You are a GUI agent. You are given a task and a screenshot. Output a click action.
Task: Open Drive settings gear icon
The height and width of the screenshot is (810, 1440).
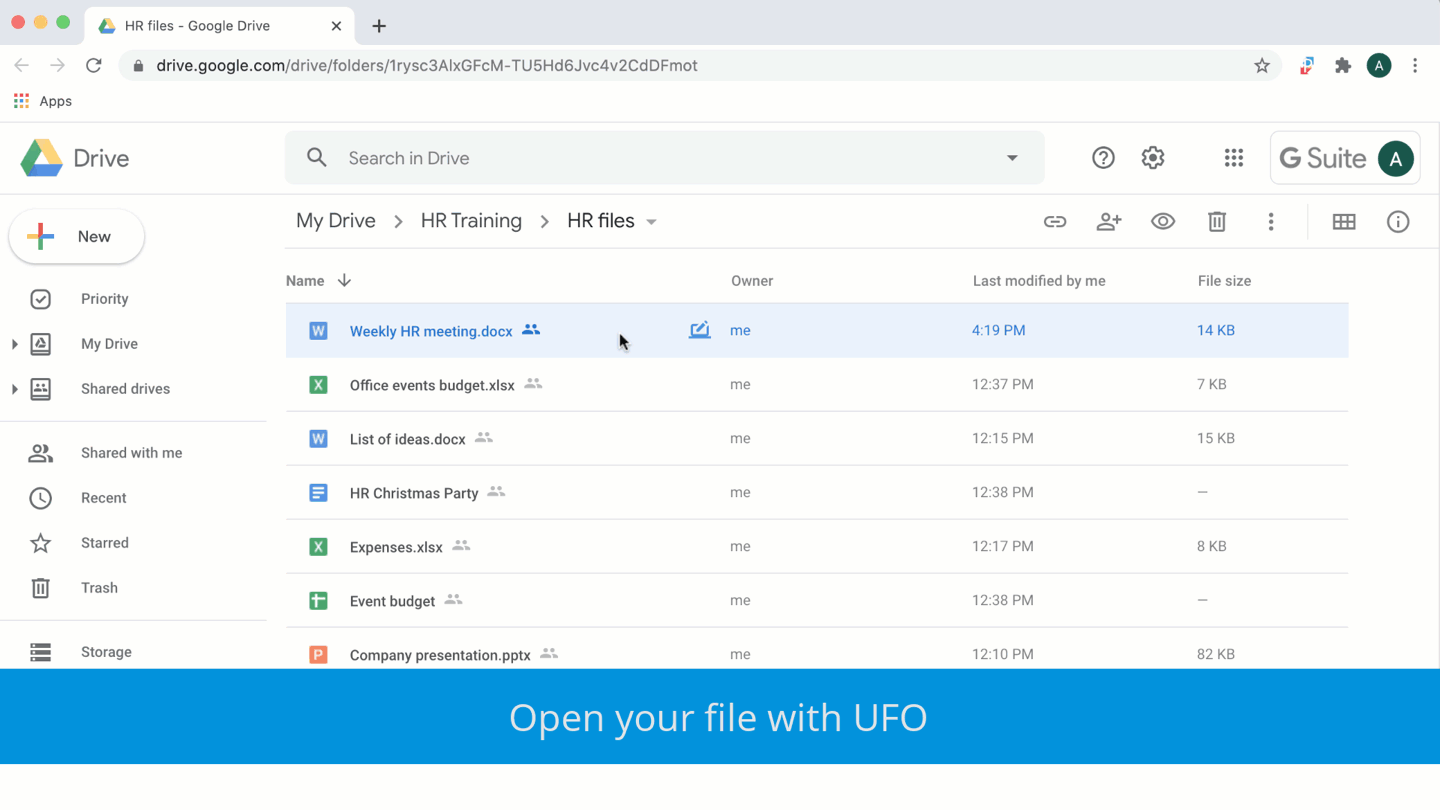[x=1153, y=158]
